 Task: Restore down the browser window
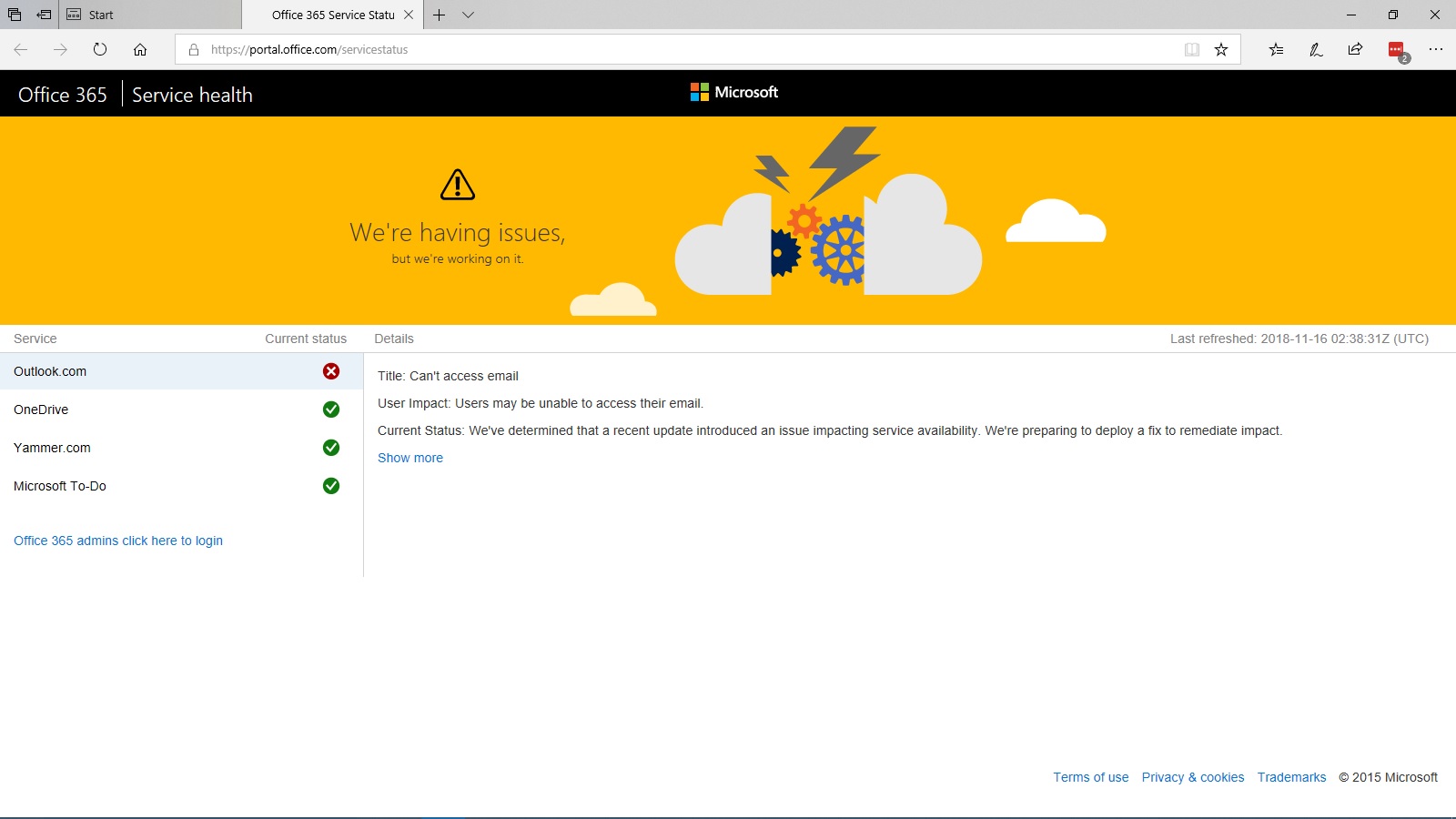pyautogui.click(x=1393, y=15)
